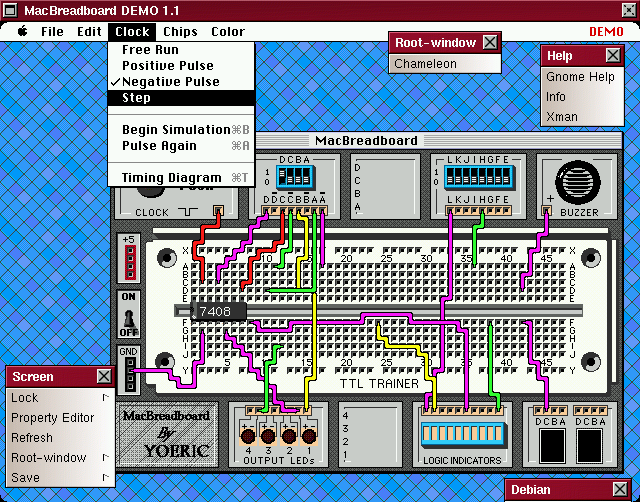Click the Clock menu title
The width and height of the screenshot is (640, 502).
[132, 32]
